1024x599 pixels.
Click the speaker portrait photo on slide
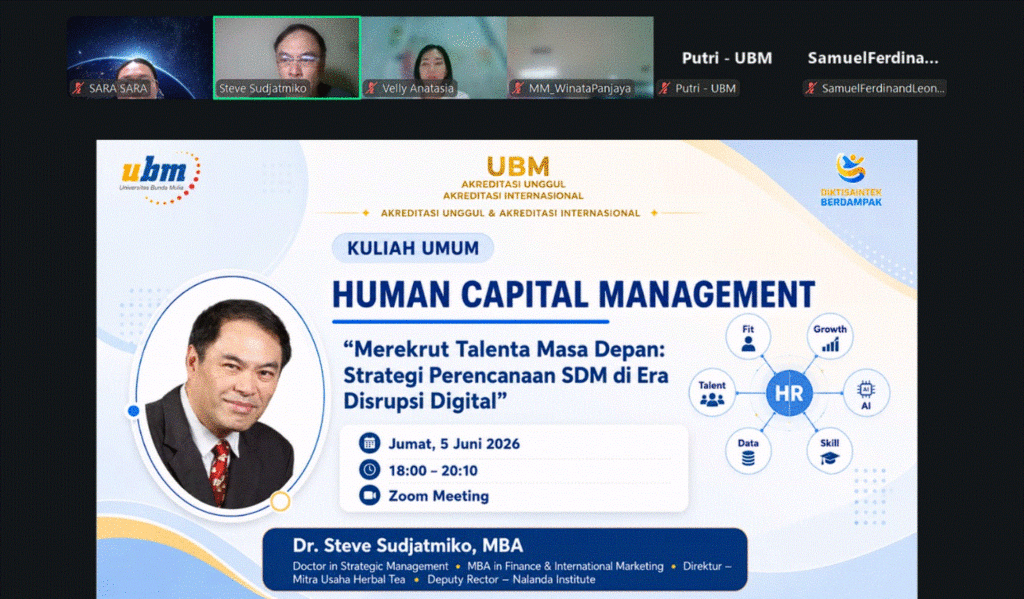coord(230,397)
